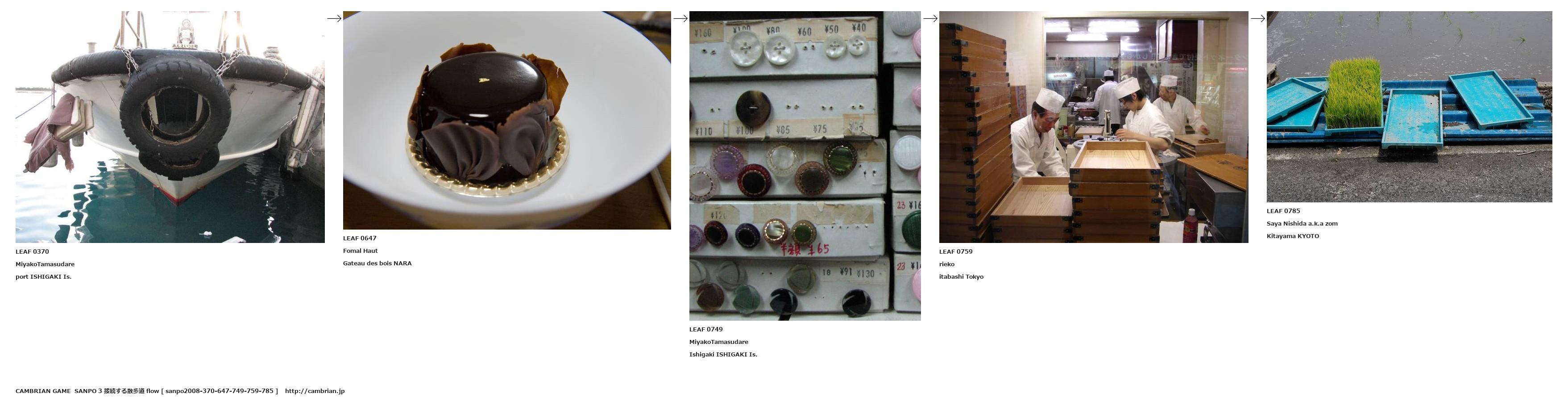The image size is (1568, 402).
Task: Click the arrow before the rice seedling photo
Action: click(x=1257, y=18)
